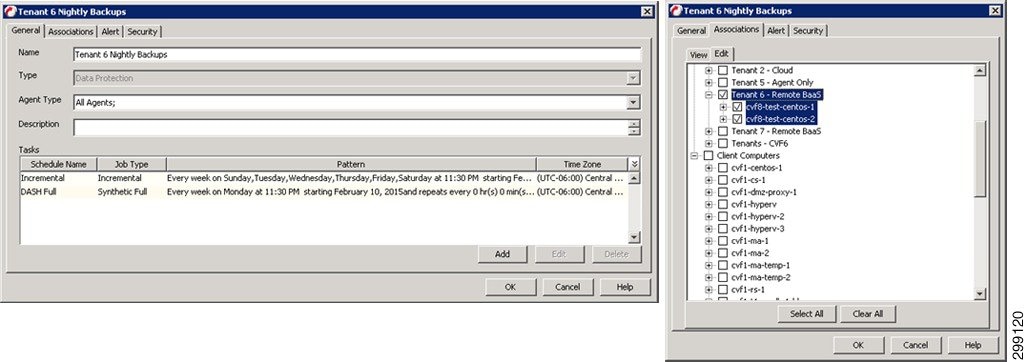
Task: Open the Agent Type dropdown
Action: tap(633, 102)
